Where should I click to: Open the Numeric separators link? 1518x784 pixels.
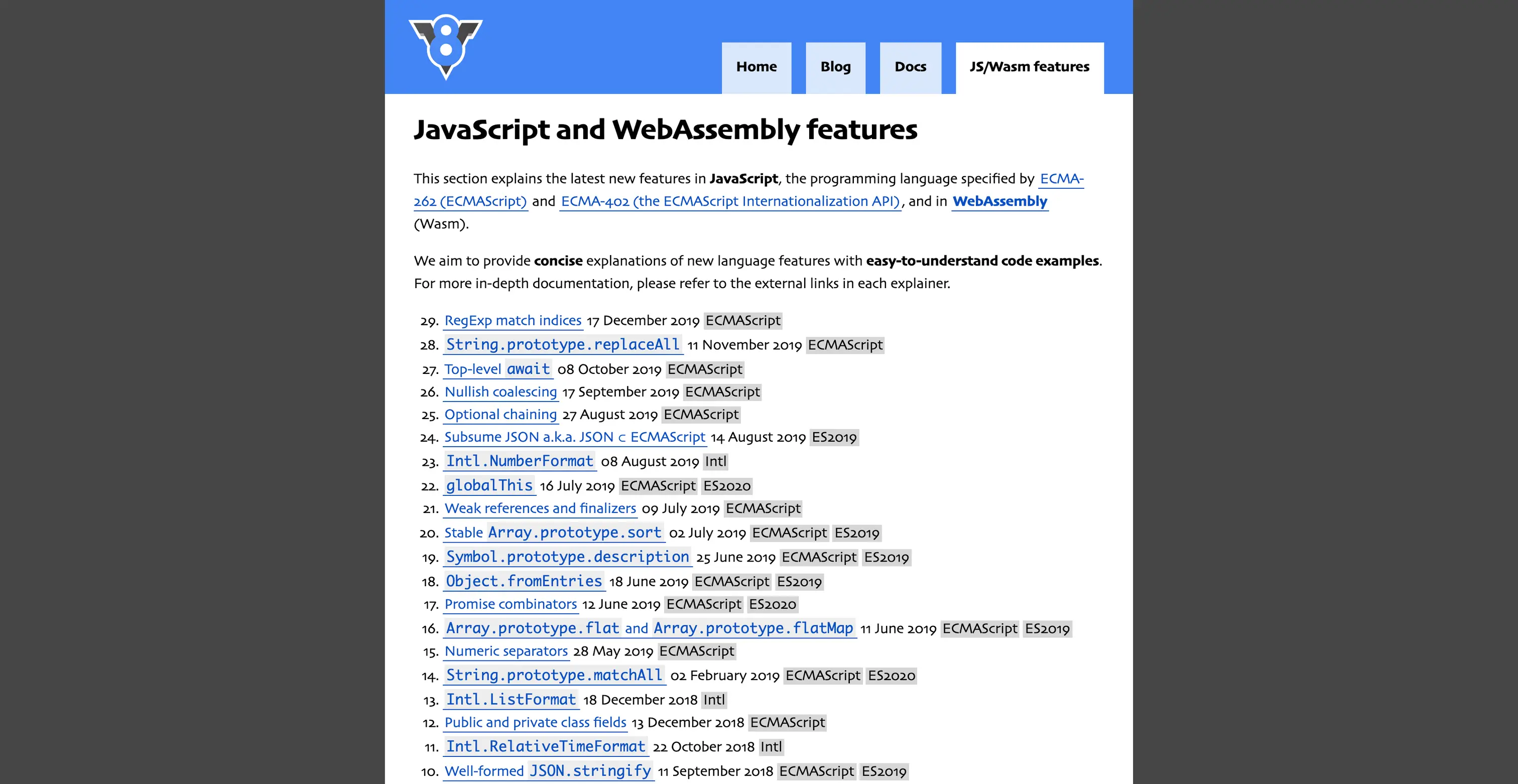pyautogui.click(x=505, y=651)
